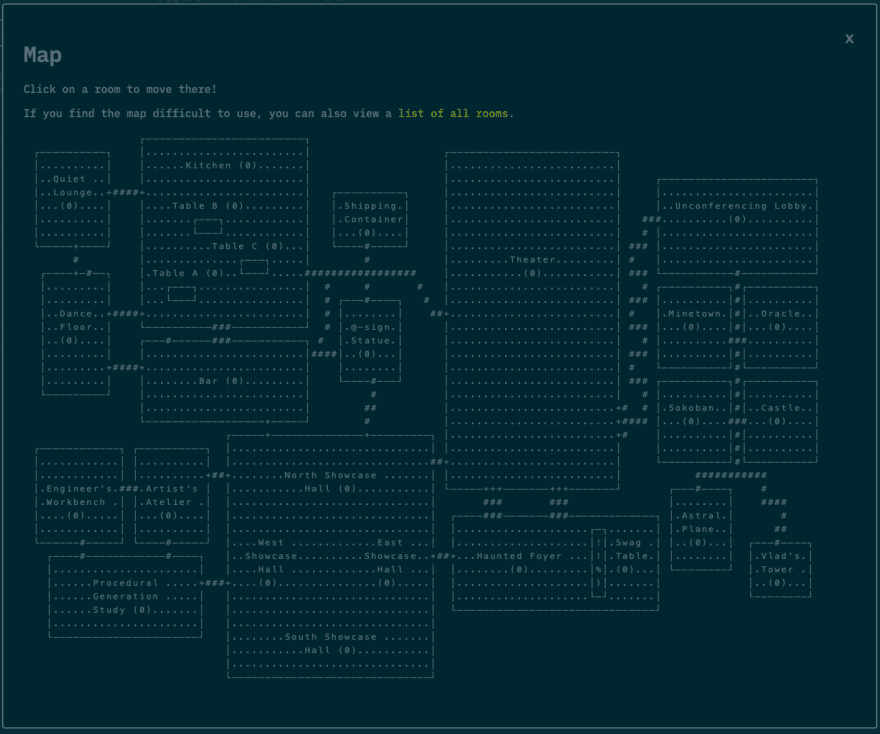
Task: Move to the Theater room
Action: 533,320
